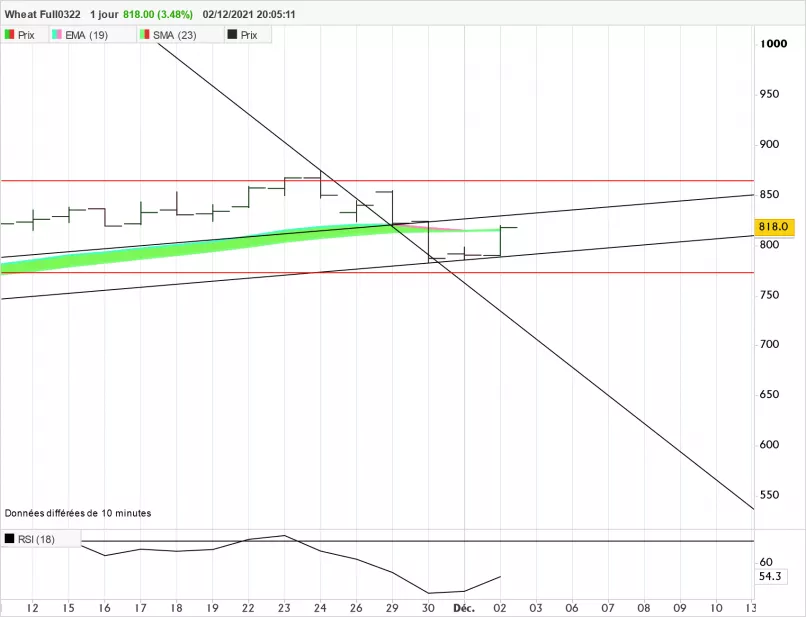Select the EMA (19) indicator label
This screenshot has height=617, width=806.
coord(86,35)
